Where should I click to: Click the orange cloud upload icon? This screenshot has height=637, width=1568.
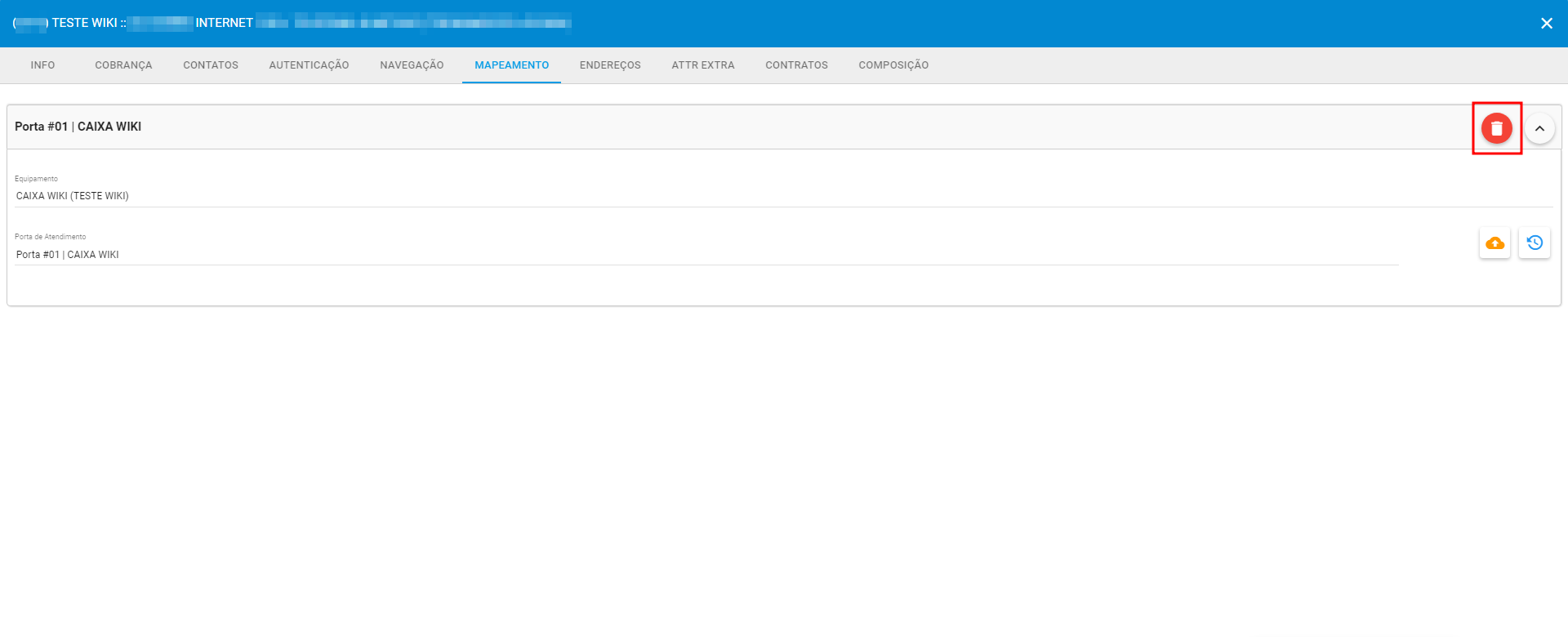coord(1494,243)
